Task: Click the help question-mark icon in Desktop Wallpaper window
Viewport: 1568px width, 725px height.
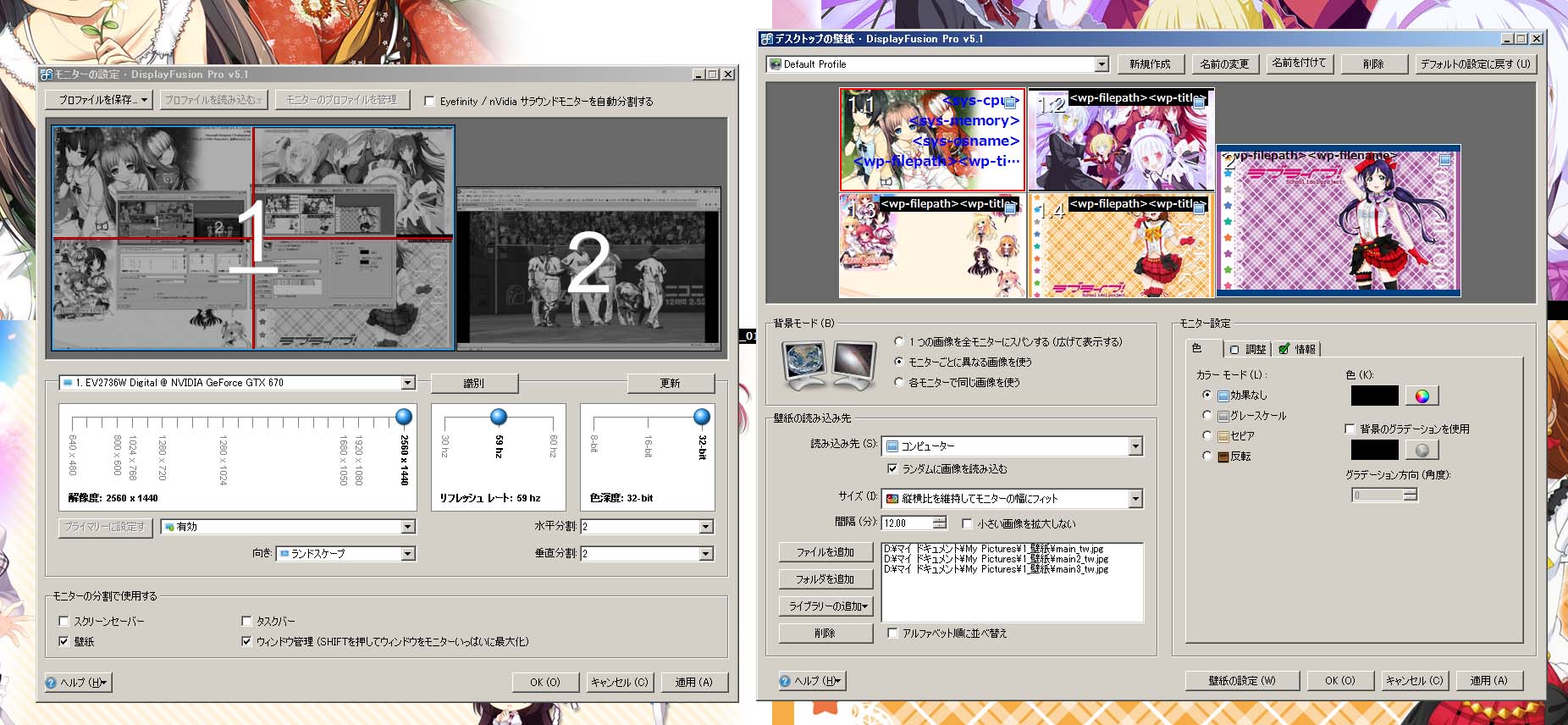Action: click(785, 681)
